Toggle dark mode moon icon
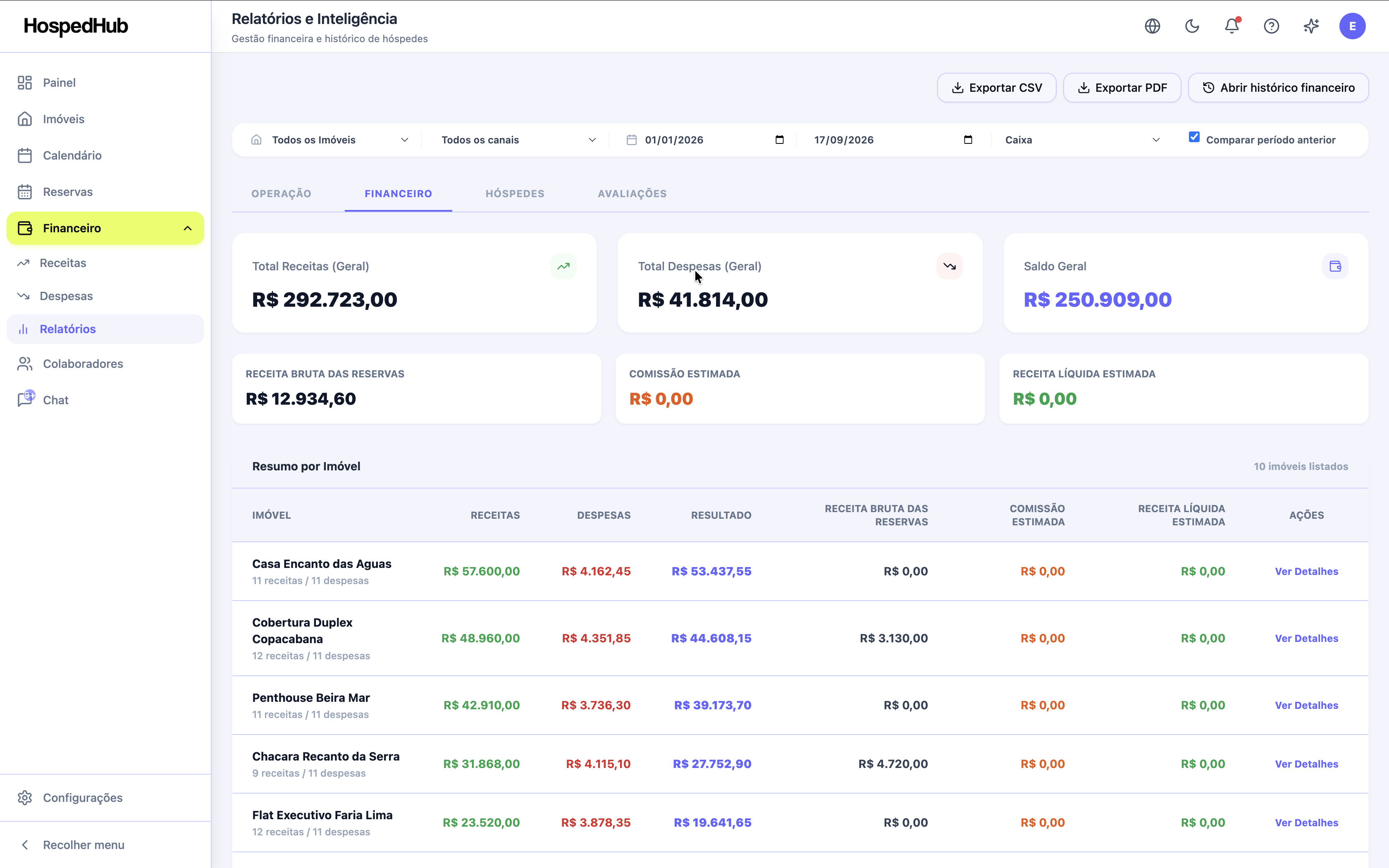 [x=1192, y=26]
